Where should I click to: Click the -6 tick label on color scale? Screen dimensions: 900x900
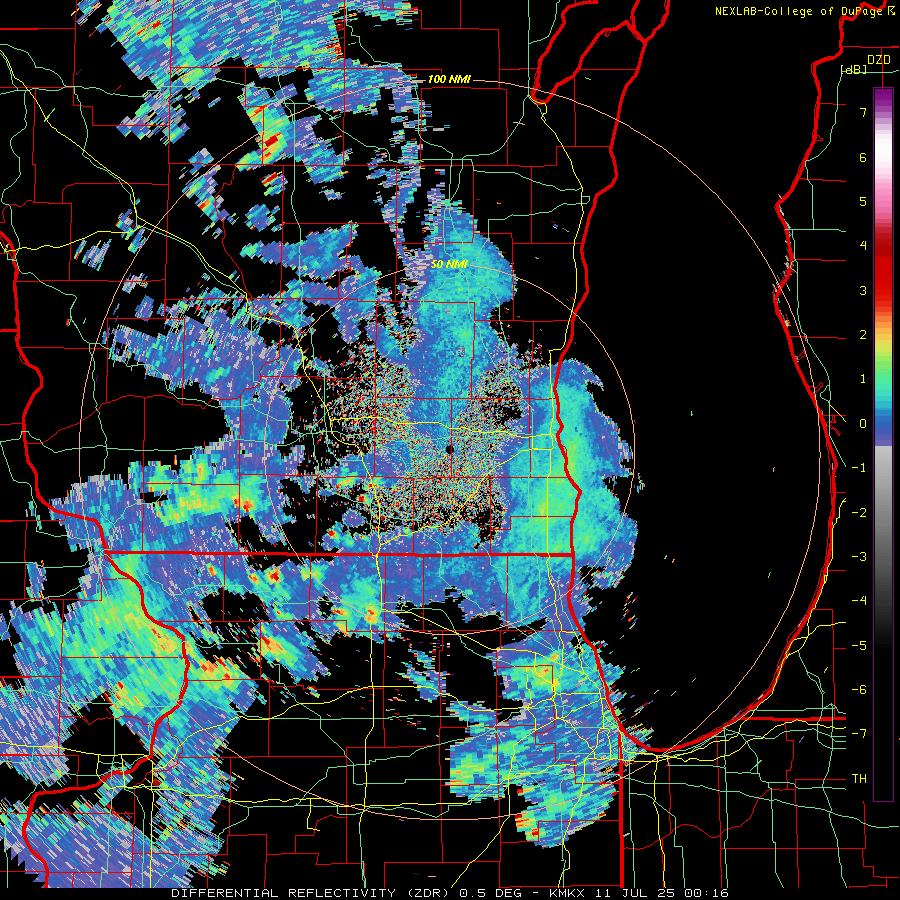tap(859, 690)
